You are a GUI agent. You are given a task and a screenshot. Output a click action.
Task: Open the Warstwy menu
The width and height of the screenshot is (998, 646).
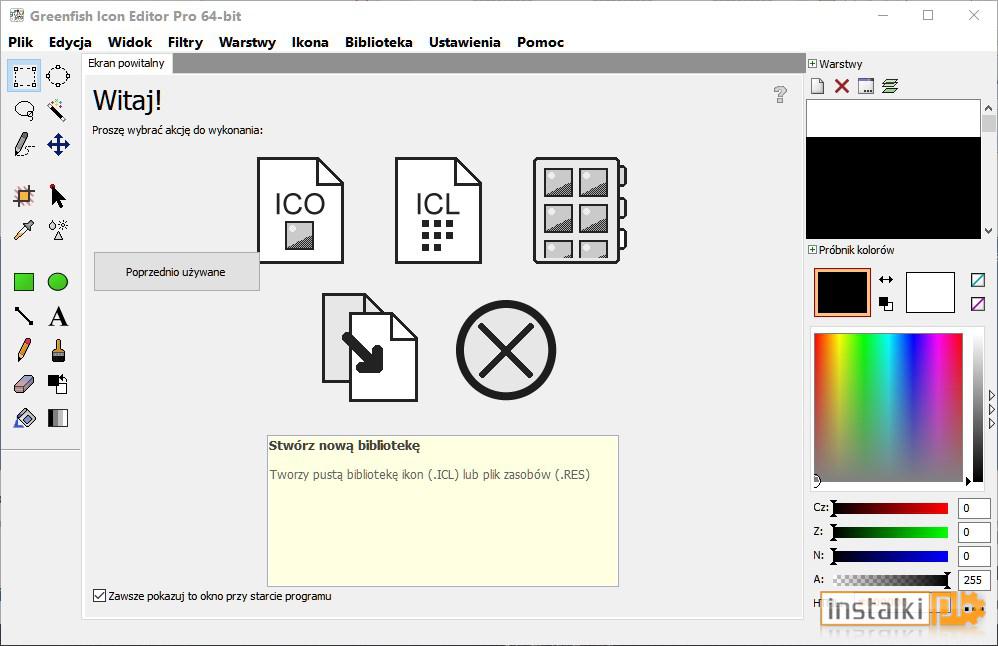(247, 42)
